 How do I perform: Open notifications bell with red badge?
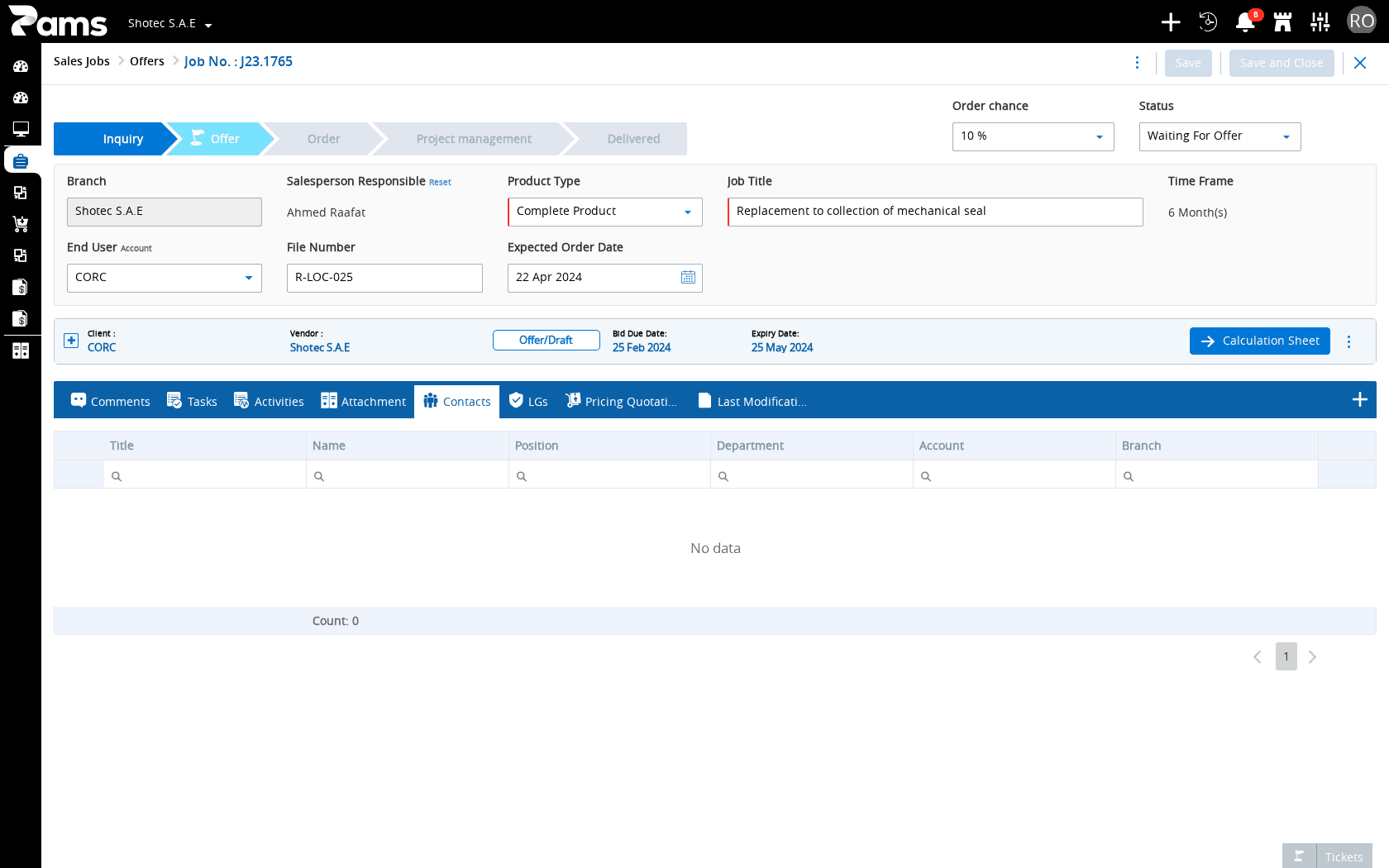click(1245, 22)
